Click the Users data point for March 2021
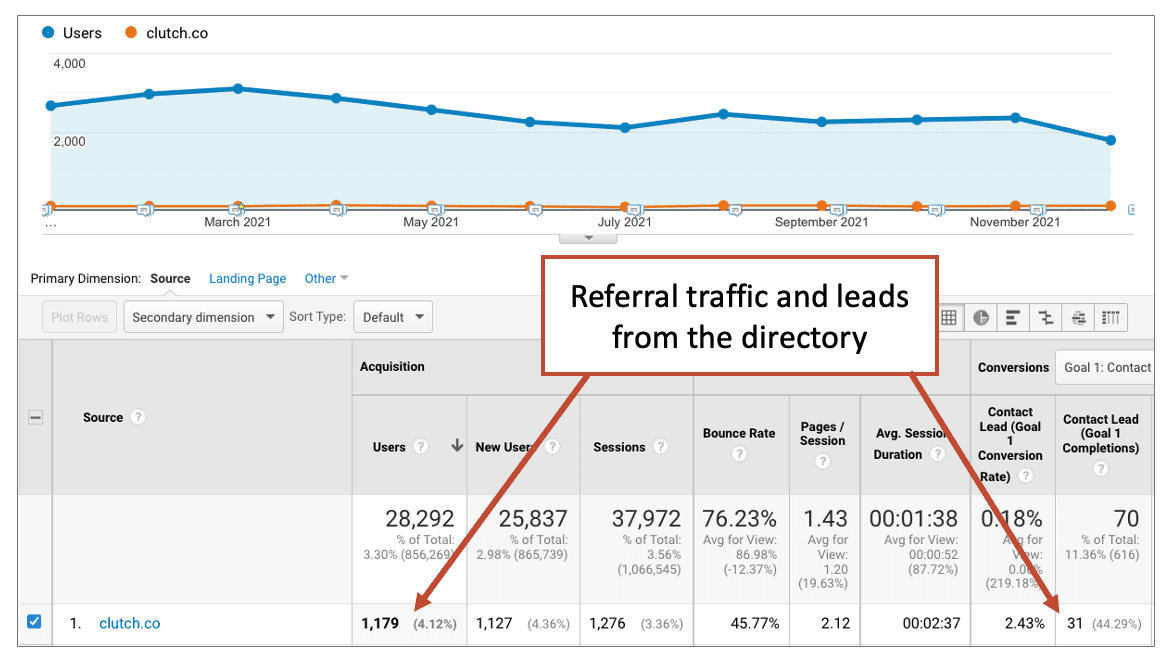 [238, 88]
